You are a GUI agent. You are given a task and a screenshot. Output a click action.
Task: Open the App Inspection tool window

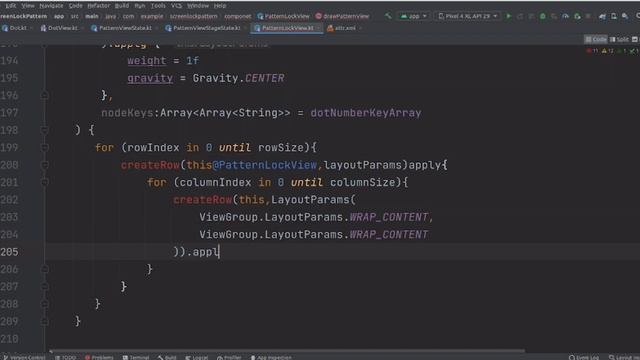[x=271, y=357]
